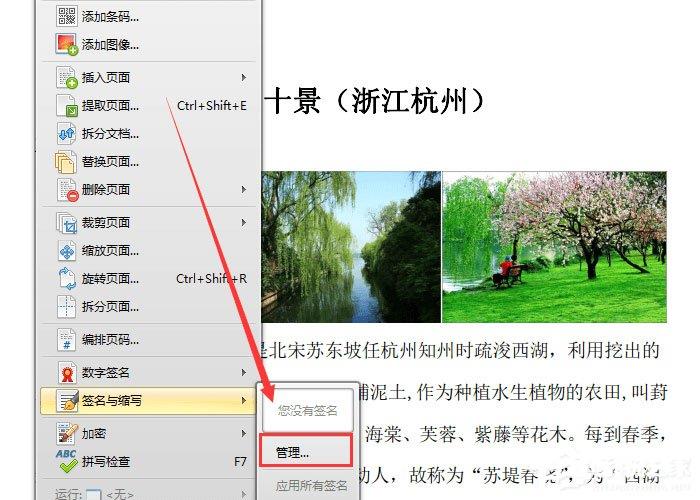Viewport: 700px width, 500px height.
Task: Click text line containing 海棠、芙蓉、紫藤等花木
Action: coord(515,434)
